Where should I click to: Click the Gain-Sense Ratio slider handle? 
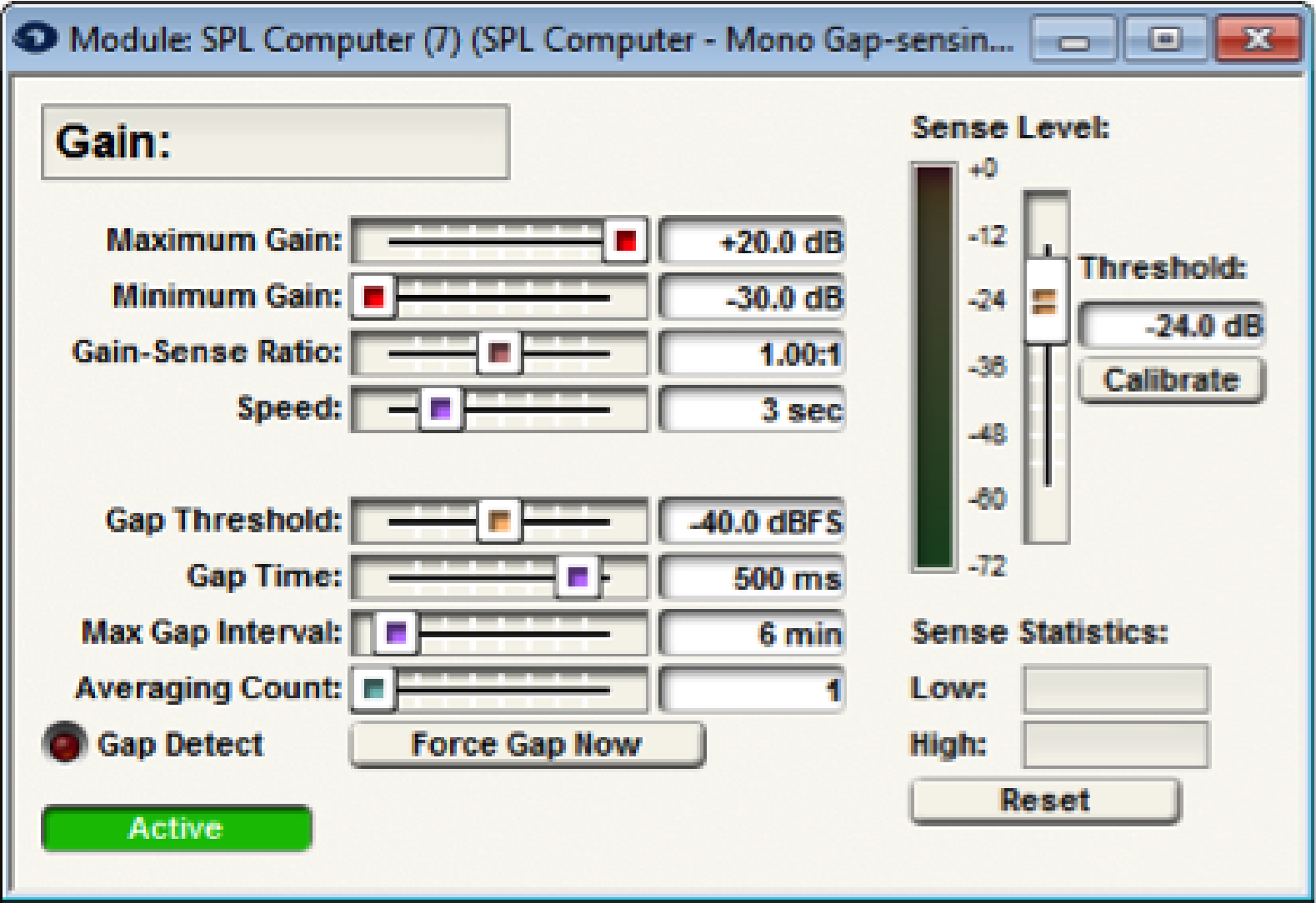(x=499, y=353)
